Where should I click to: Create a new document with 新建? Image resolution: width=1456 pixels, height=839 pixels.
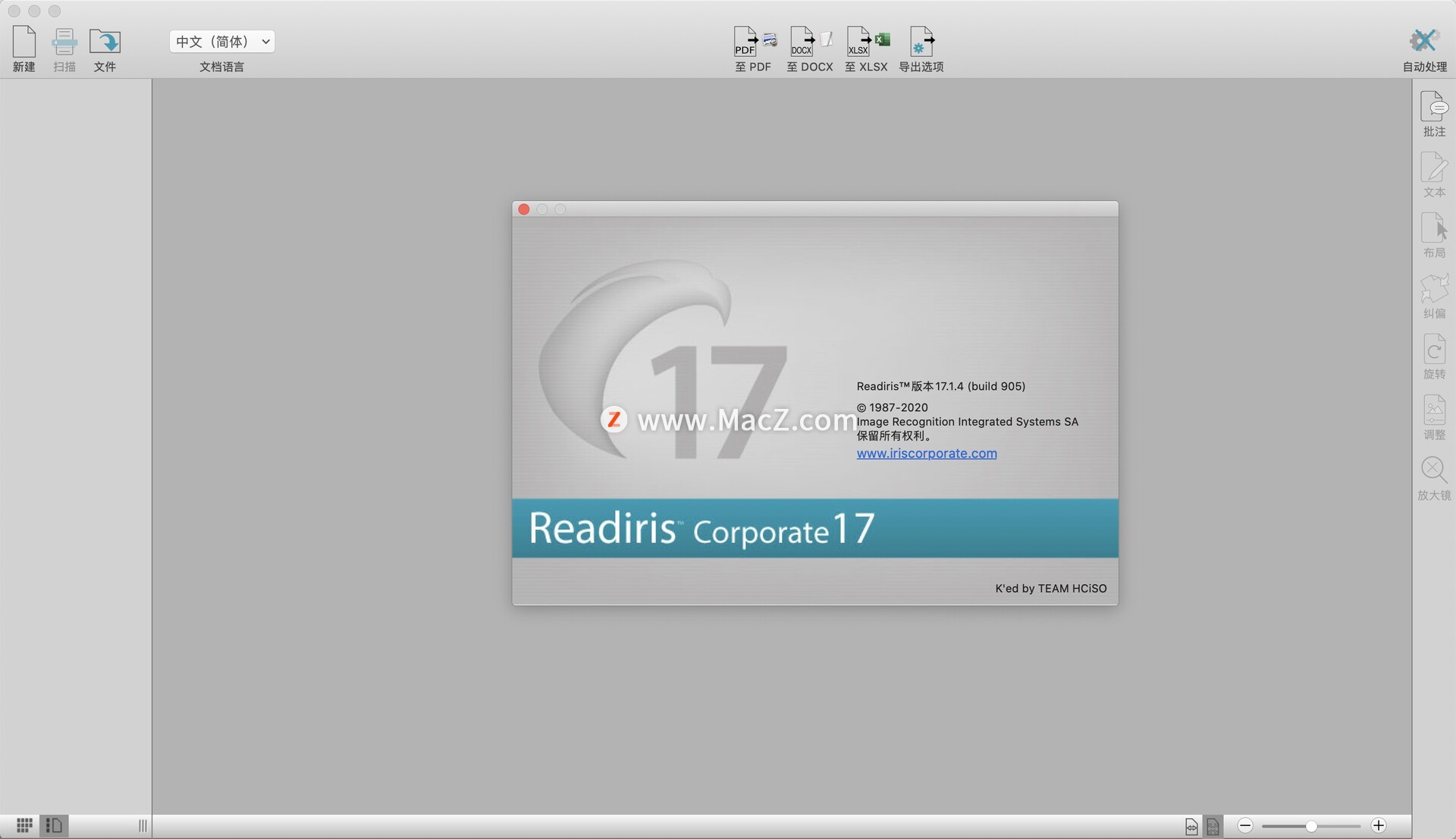click(24, 49)
